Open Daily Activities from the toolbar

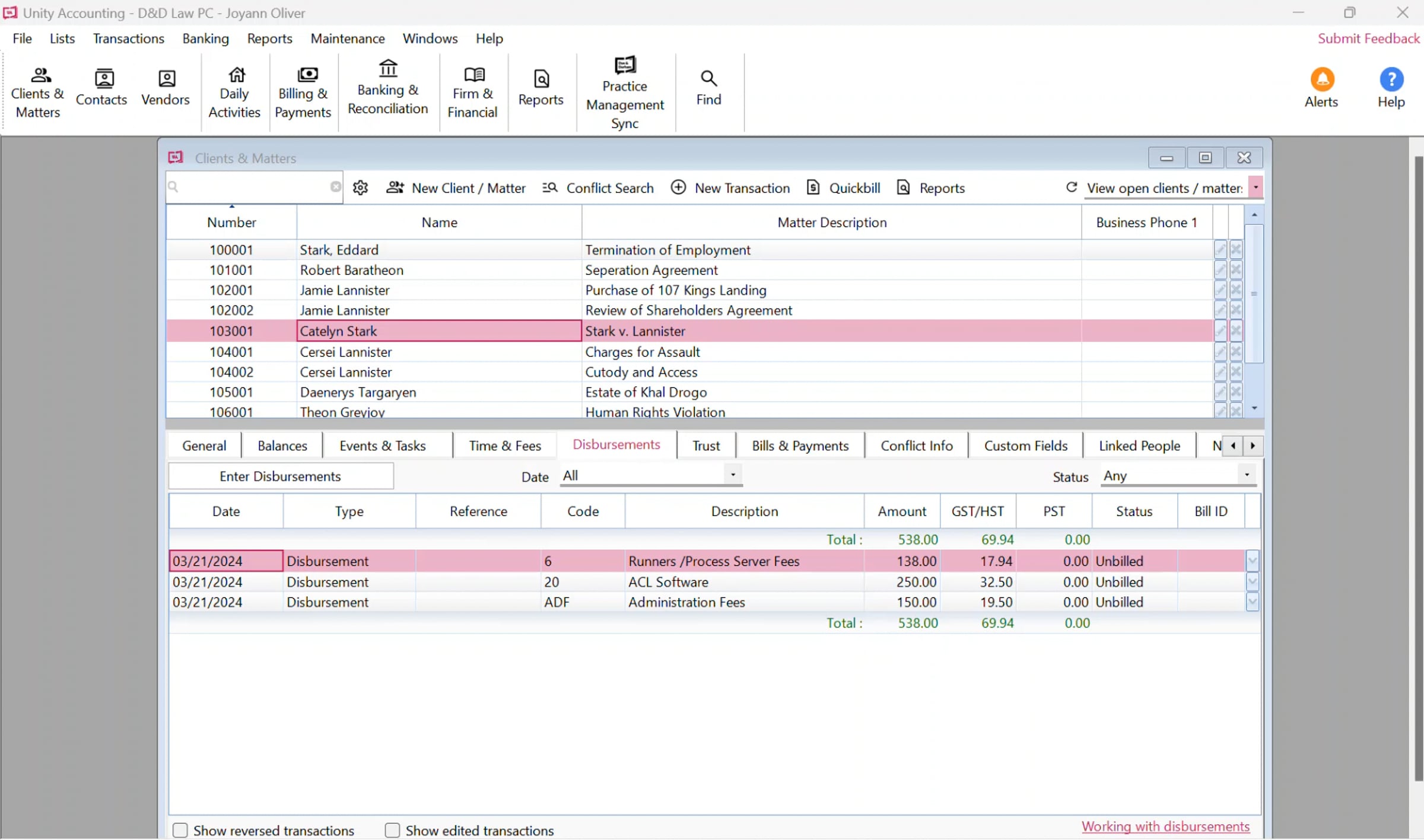pyautogui.click(x=234, y=93)
